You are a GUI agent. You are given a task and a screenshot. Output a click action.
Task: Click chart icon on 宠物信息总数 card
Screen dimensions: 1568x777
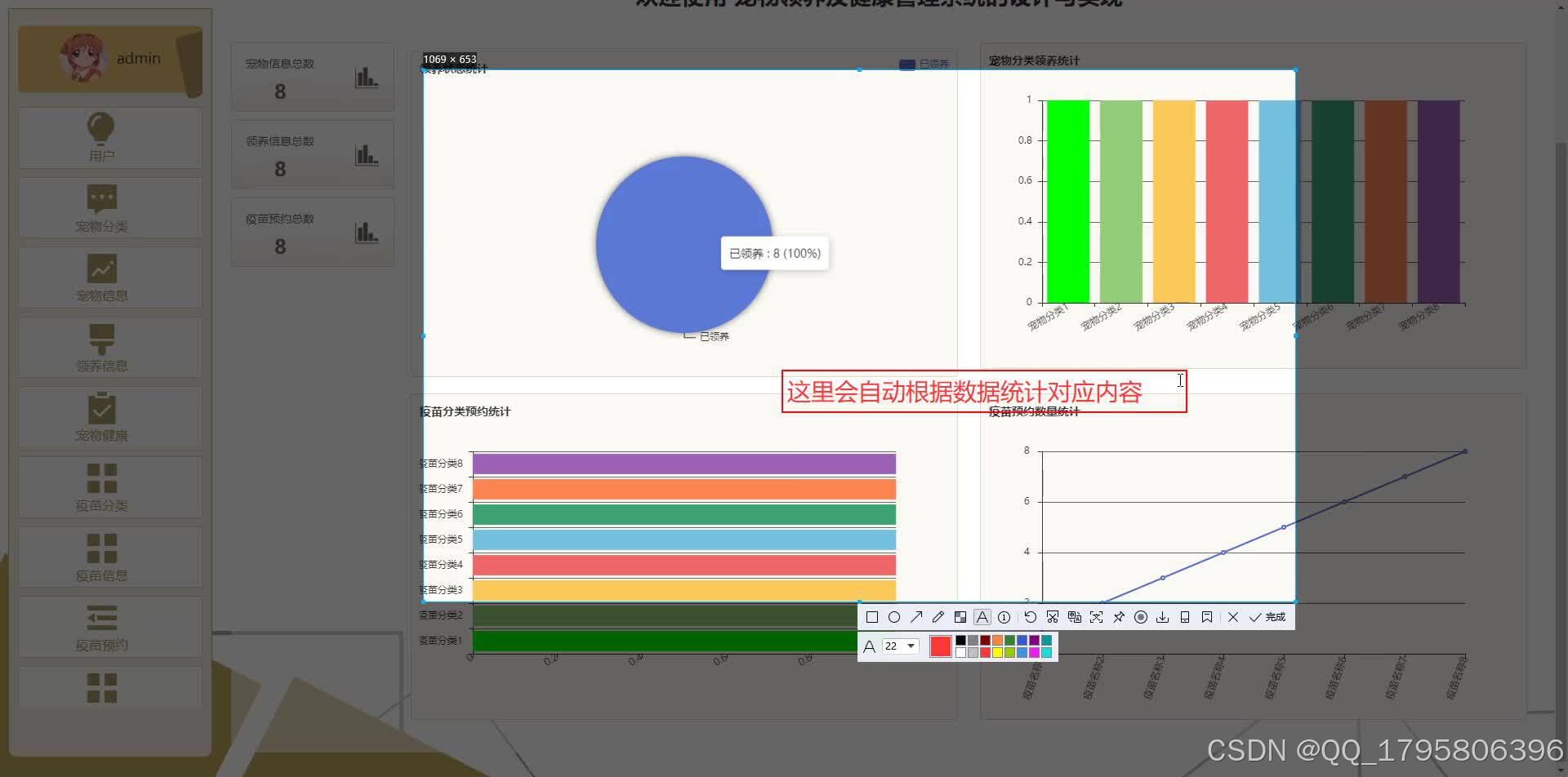click(366, 78)
